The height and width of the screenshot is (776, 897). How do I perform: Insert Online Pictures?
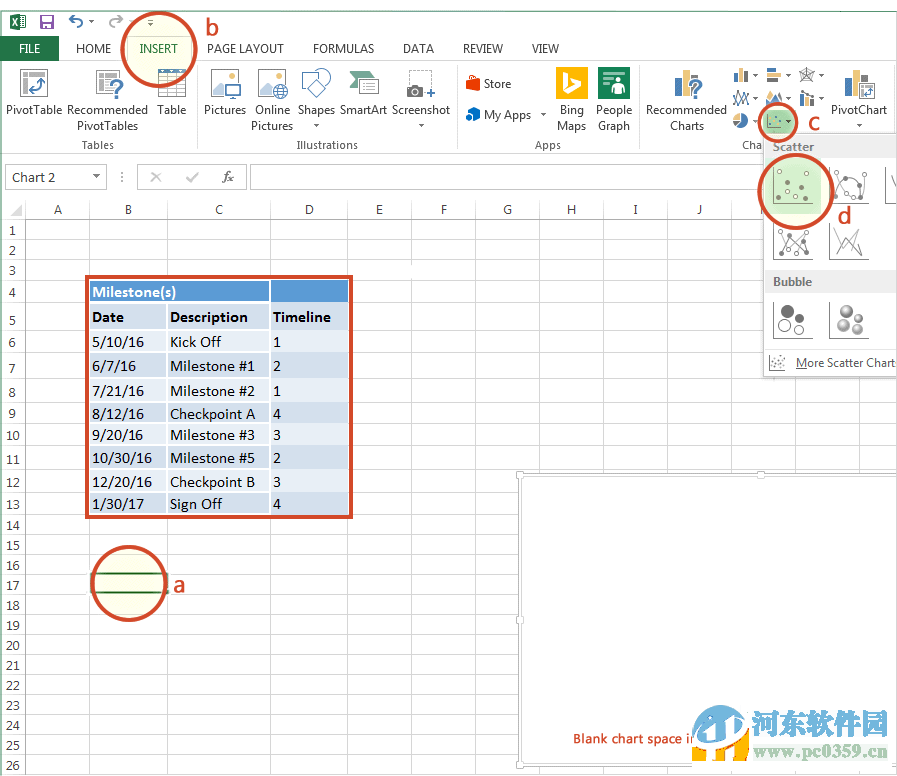tap(271, 97)
